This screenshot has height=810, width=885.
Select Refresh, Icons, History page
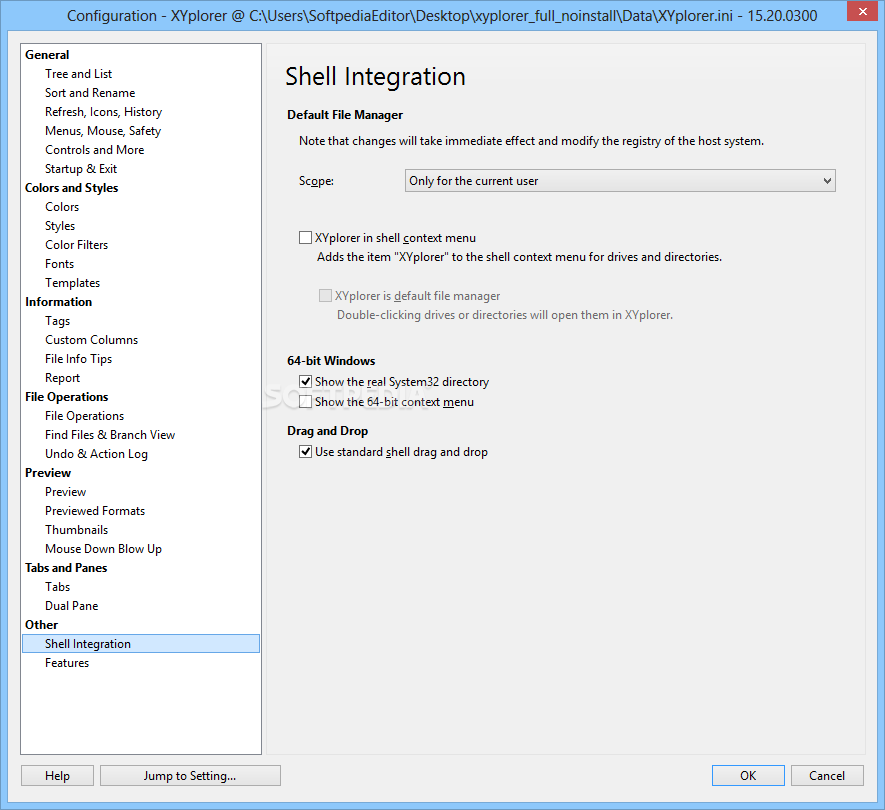tap(103, 112)
